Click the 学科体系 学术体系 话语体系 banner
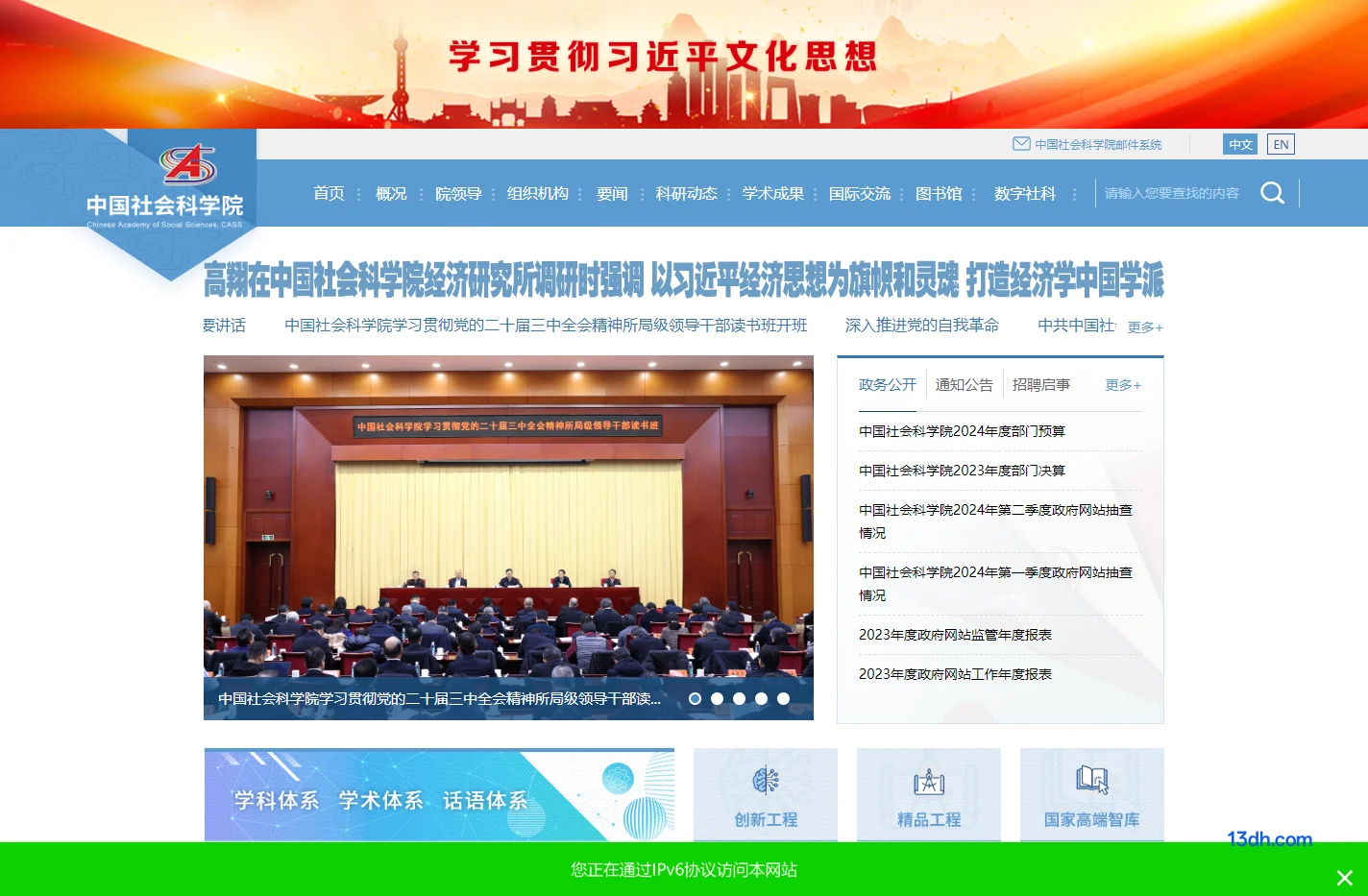The height and width of the screenshot is (896, 1368). pyautogui.click(x=439, y=795)
